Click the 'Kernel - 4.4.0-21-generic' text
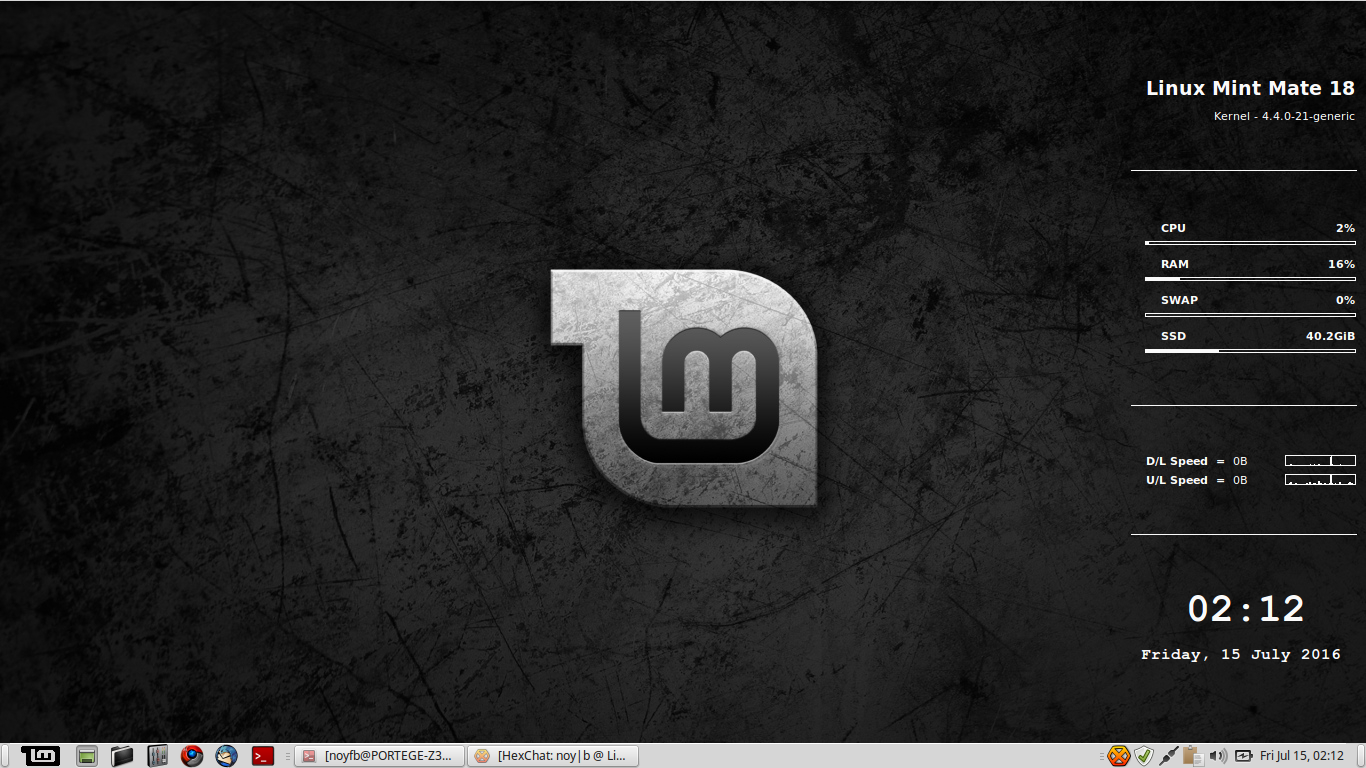 pyautogui.click(x=1284, y=116)
